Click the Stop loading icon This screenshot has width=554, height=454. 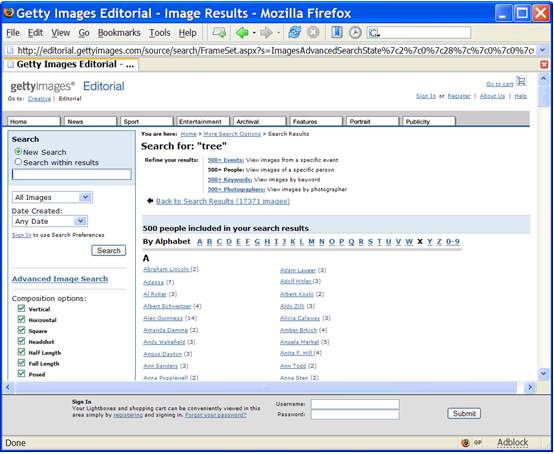313,33
